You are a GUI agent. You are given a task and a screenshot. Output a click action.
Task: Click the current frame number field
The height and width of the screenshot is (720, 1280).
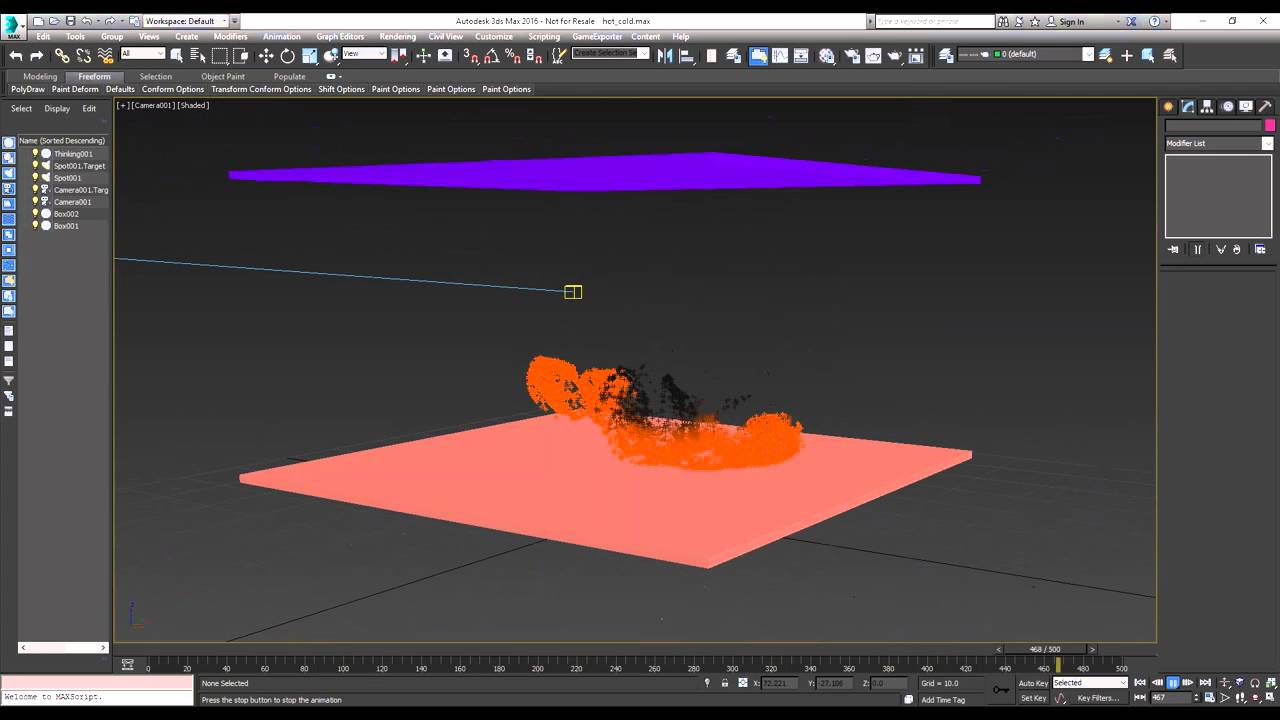[1170, 698]
